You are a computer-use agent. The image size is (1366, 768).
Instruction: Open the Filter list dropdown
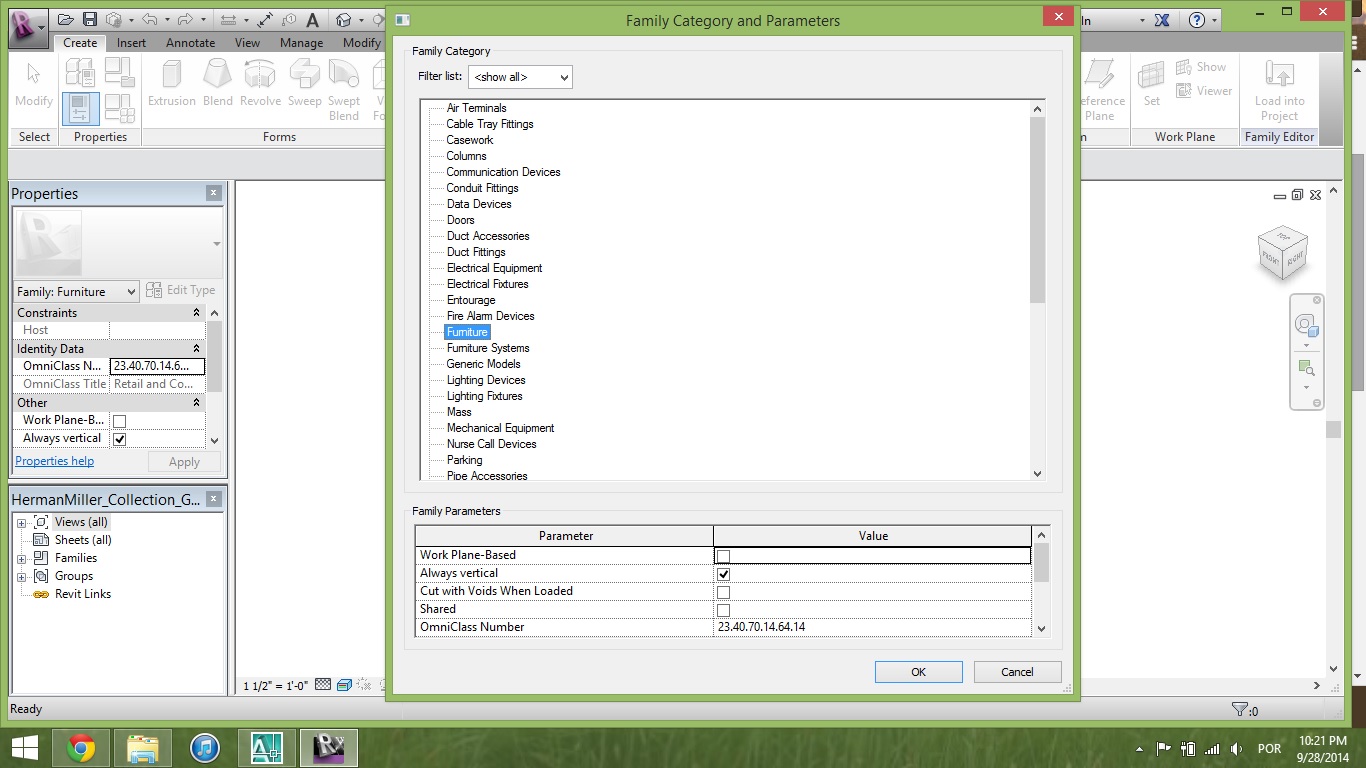pyautogui.click(x=520, y=77)
